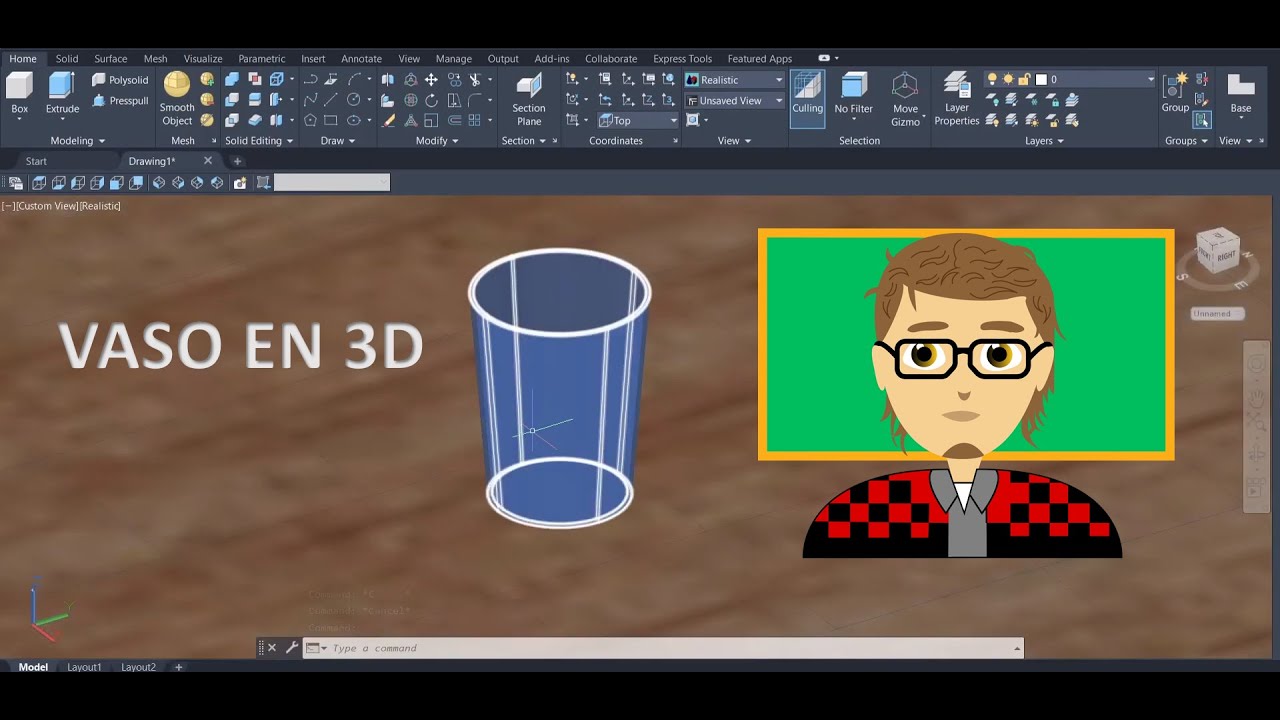
Task: Expand the Draw panel
Action: pyautogui.click(x=337, y=141)
